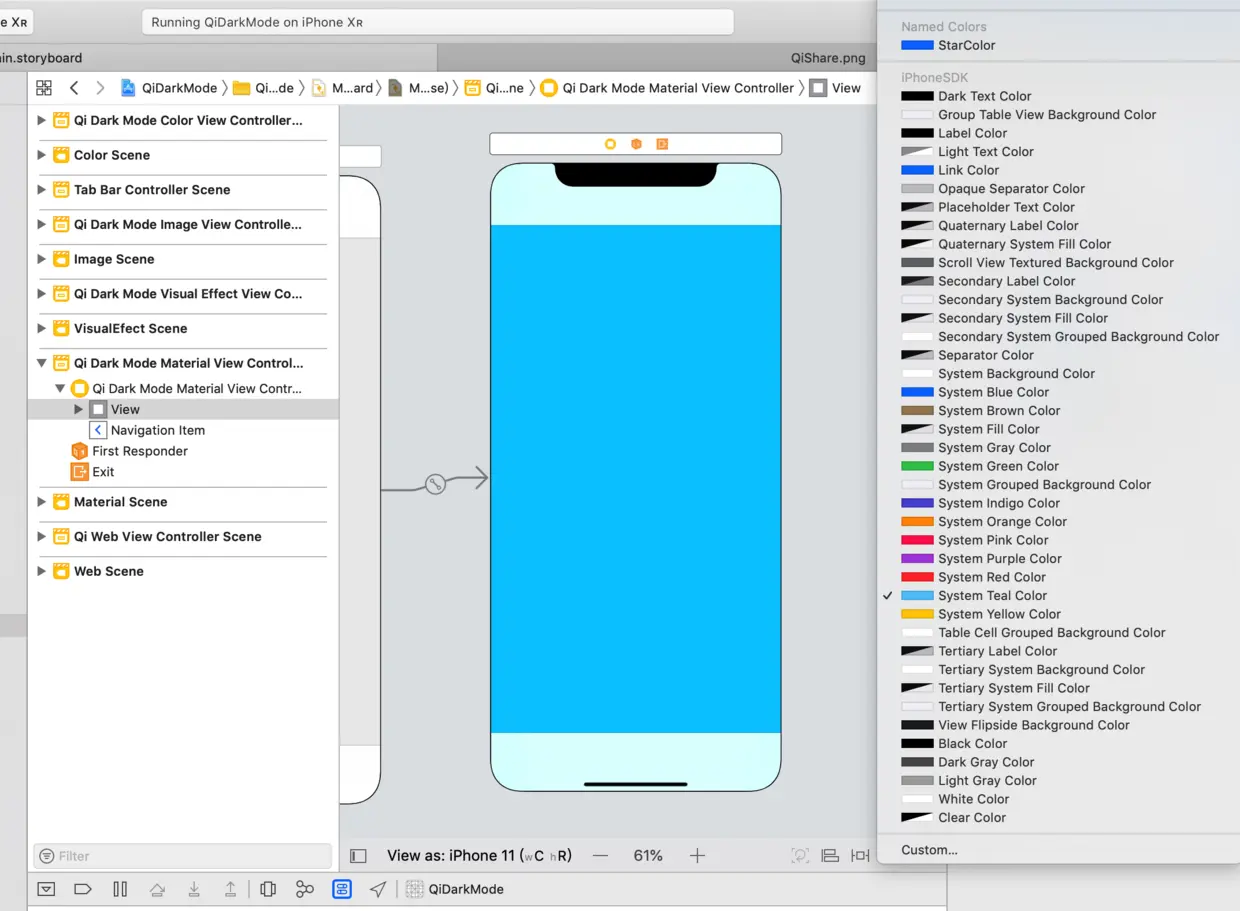This screenshot has height=911, width=1240.
Task: Click Qi Dark Mode Material View Controller breadcrumb
Action: 667,88
